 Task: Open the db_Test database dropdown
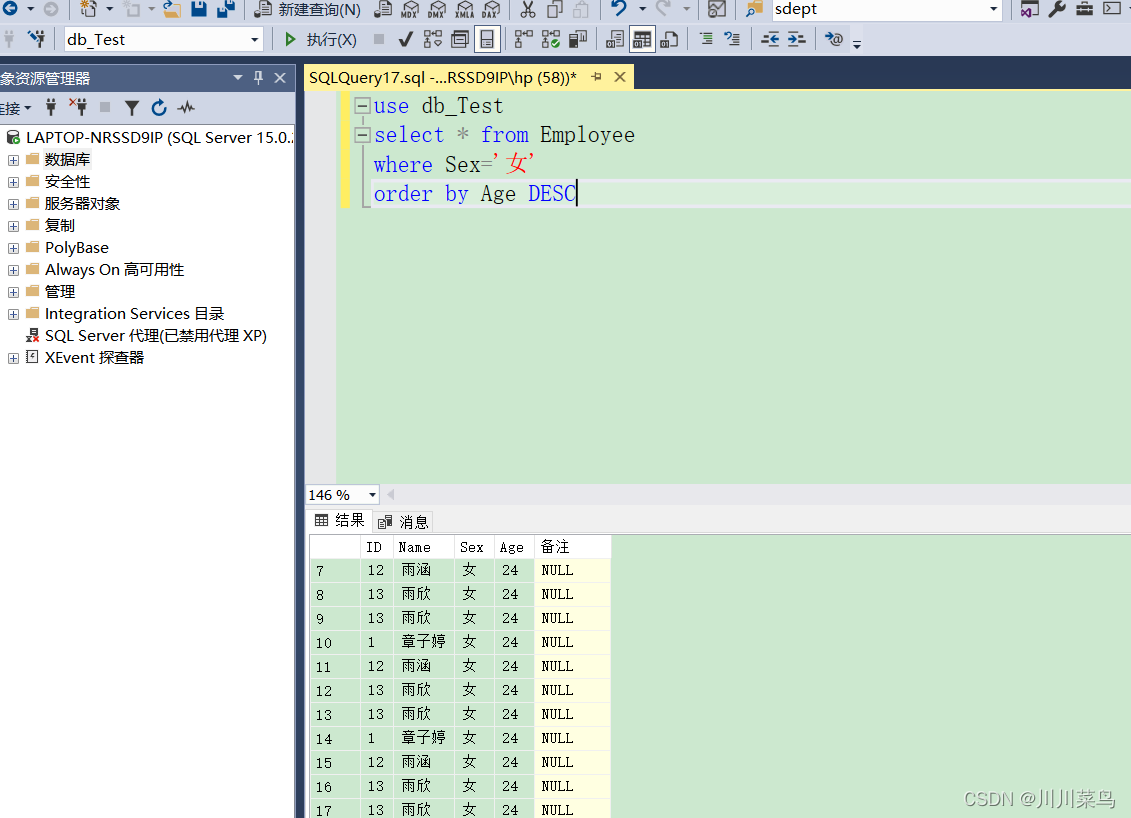pos(255,40)
